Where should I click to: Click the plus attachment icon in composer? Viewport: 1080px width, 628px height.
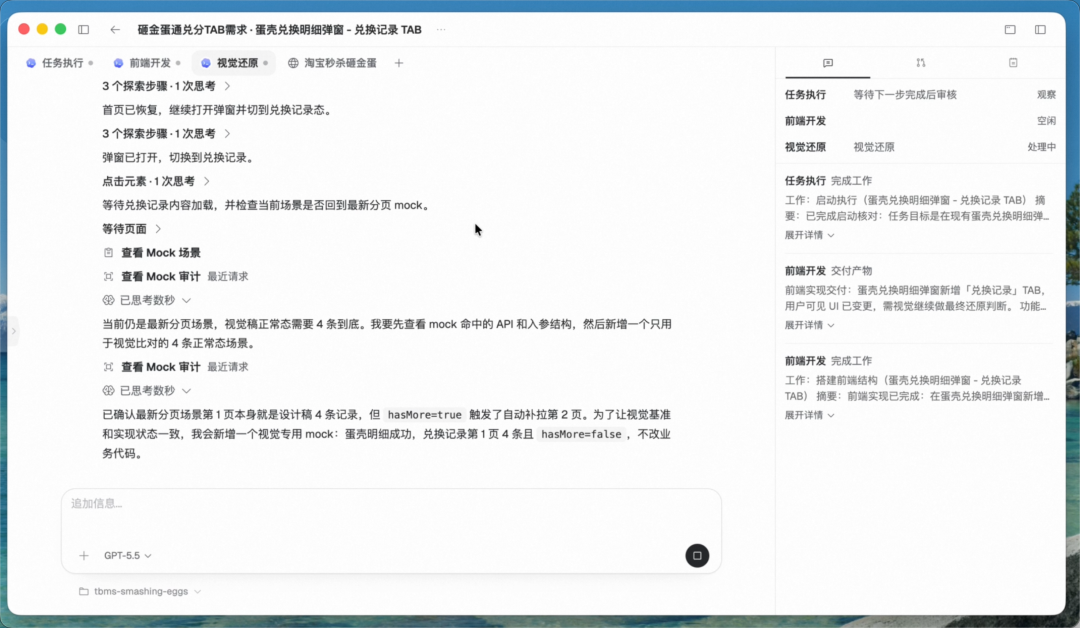(x=84, y=556)
